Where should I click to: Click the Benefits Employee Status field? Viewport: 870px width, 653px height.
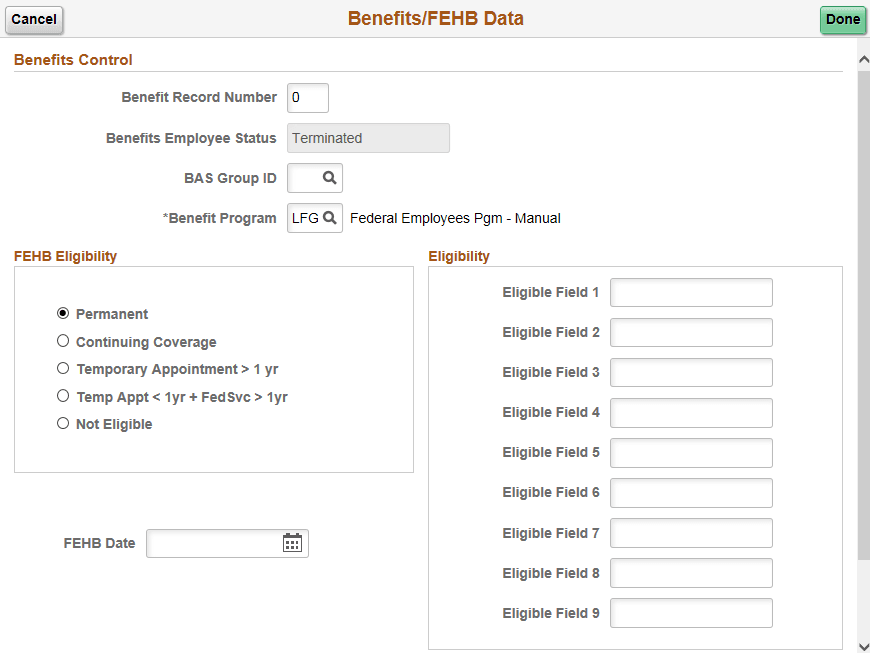tap(367, 137)
